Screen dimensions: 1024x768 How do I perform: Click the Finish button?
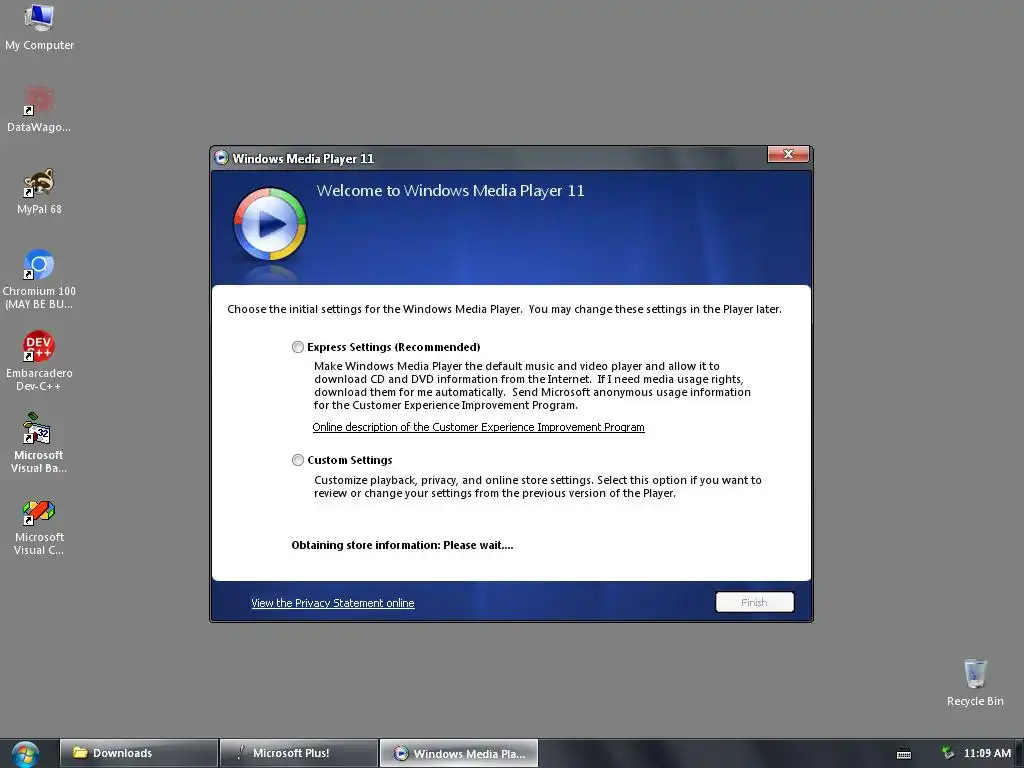754,602
